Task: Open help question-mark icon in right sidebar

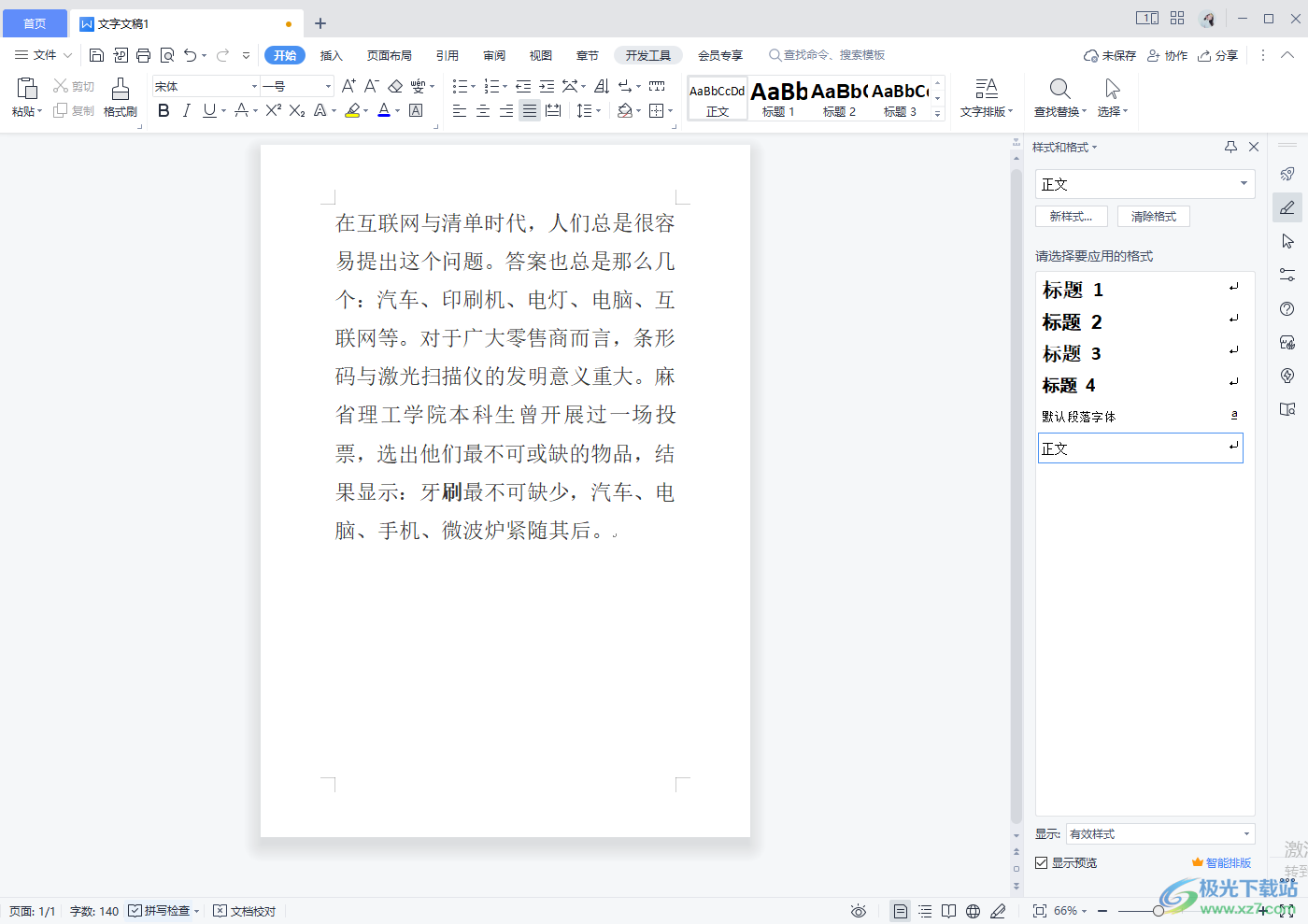Action: click(1287, 308)
